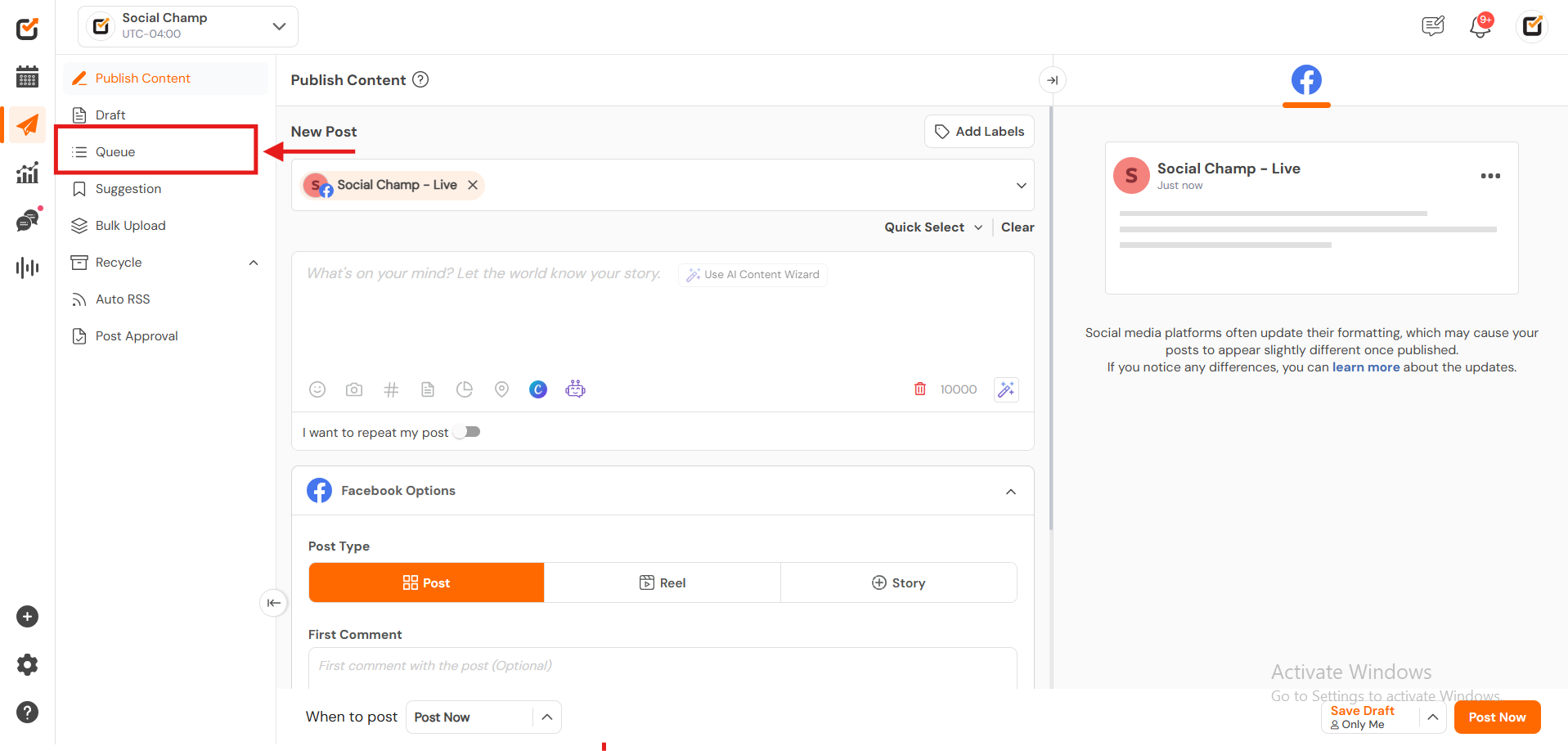This screenshot has width=1568, height=751.
Task: Click the emoji picker icon
Action: point(317,389)
